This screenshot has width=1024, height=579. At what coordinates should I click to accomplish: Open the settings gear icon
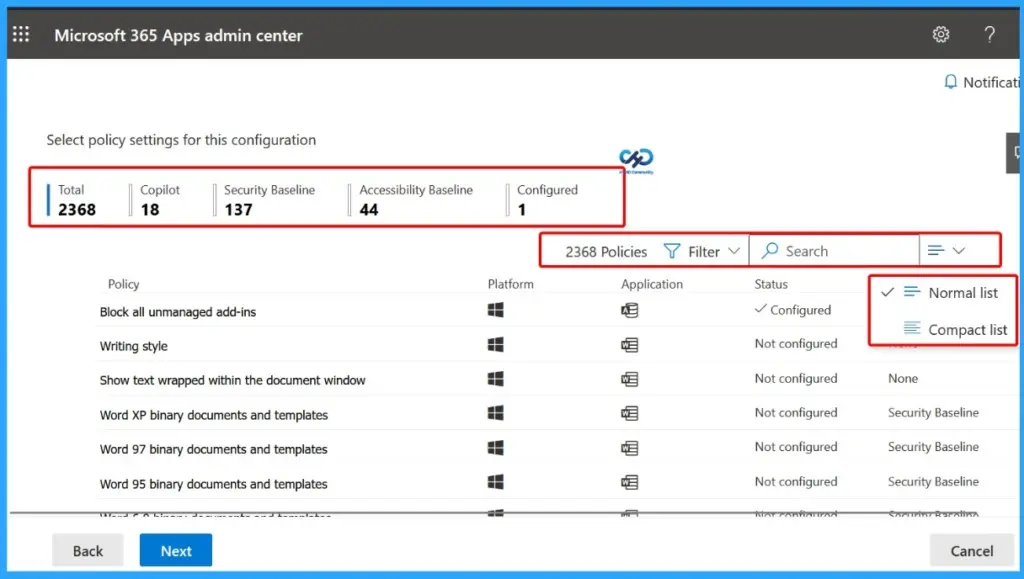[x=940, y=34]
